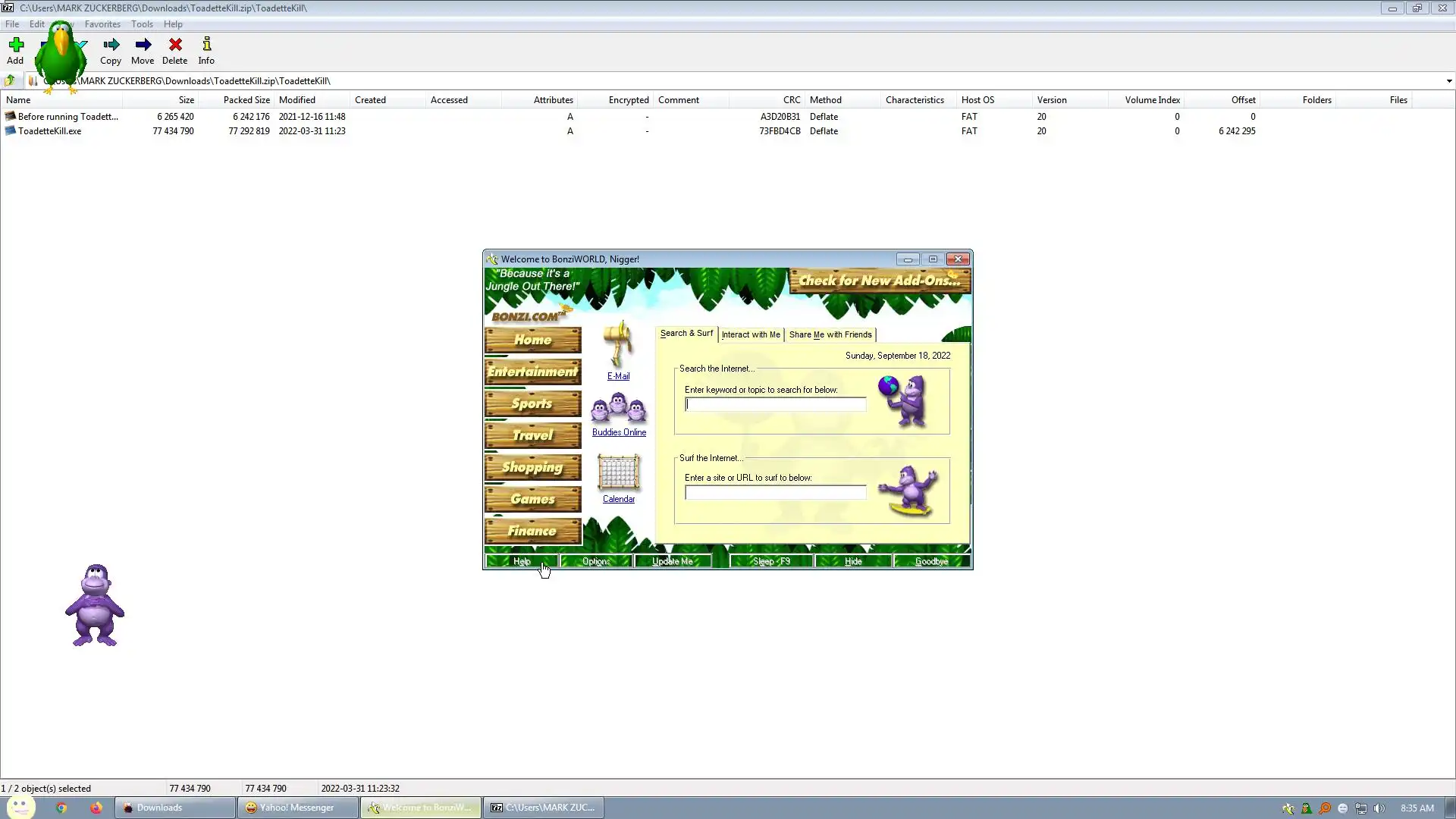Open Yahoo! Messenger from the taskbar
This screenshot has width=1456, height=819.
(297, 808)
